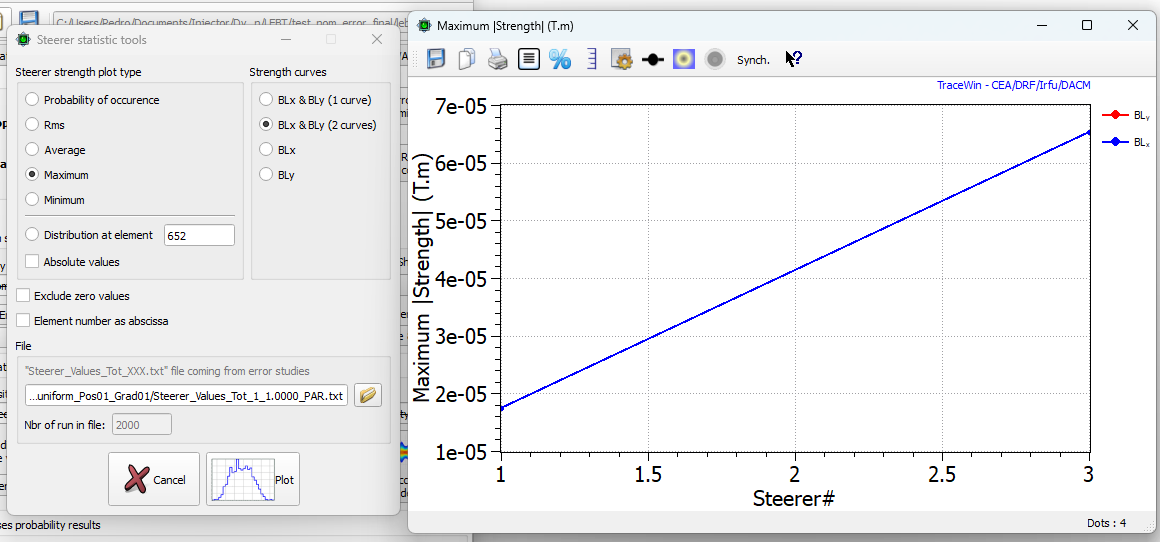Click the What's This help cursor icon

pos(793,60)
